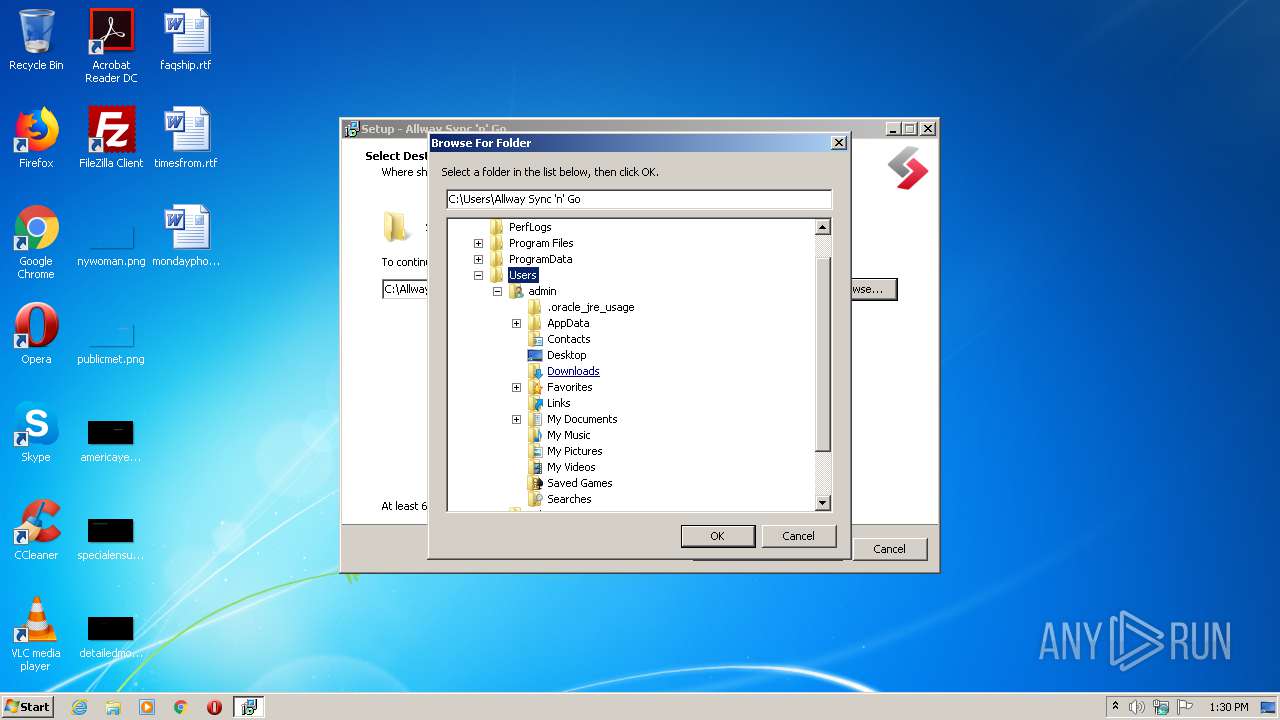
Task: Select the Downloads folder
Action: [x=573, y=371]
